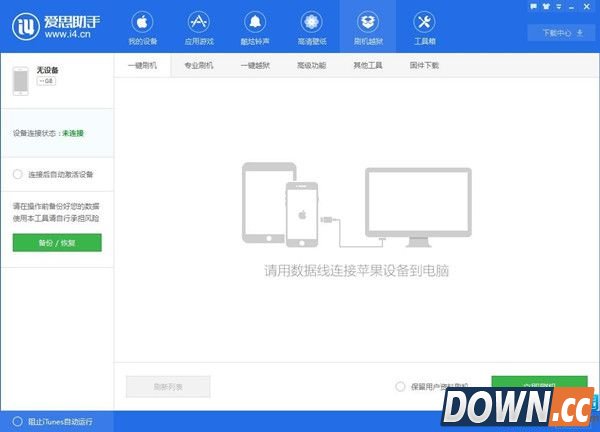Open 应用游戏 apps and games section
Image resolution: width=600 pixels, height=432 pixels.
click(x=199, y=28)
